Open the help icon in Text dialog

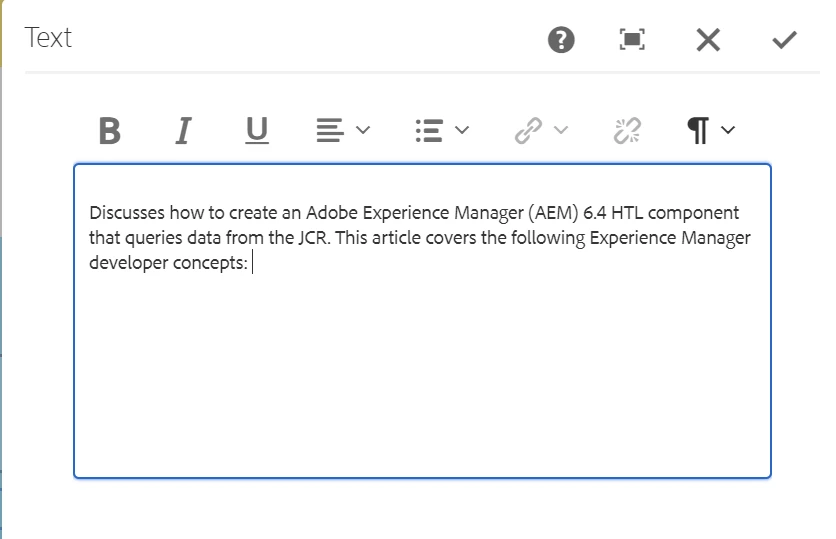[x=561, y=40]
